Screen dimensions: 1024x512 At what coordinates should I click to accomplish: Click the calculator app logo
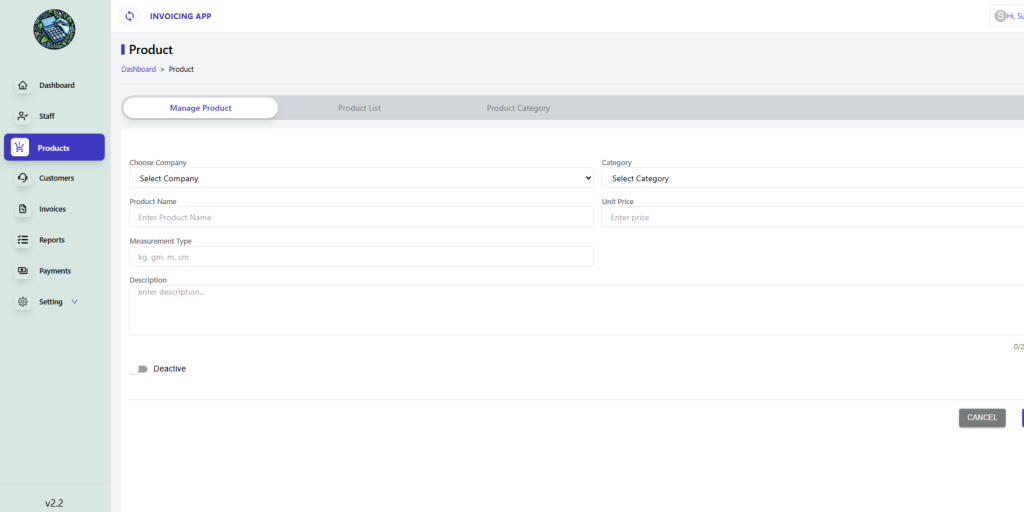pyautogui.click(x=54, y=30)
